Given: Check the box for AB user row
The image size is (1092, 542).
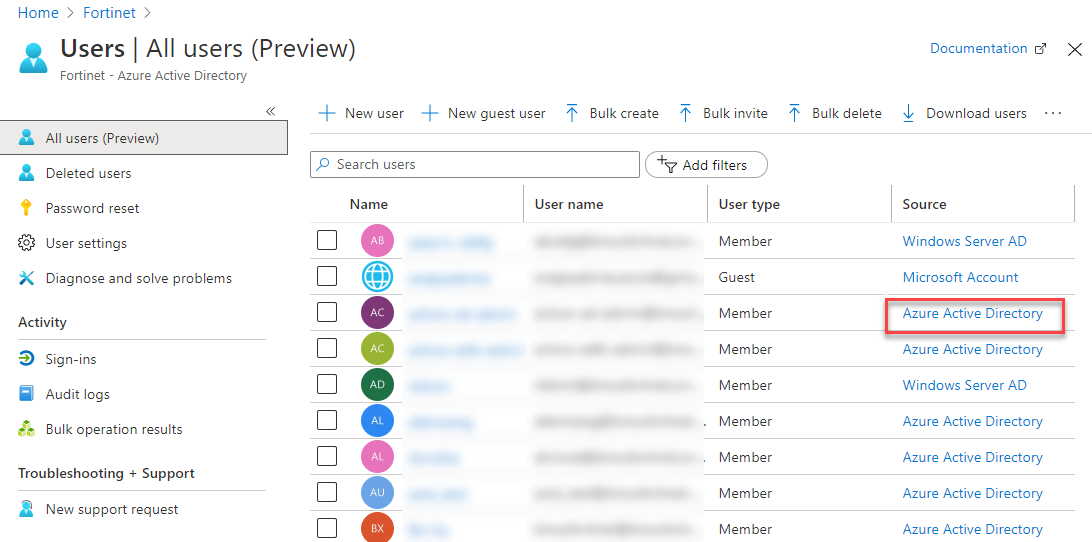Looking at the screenshot, I should point(327,240).
